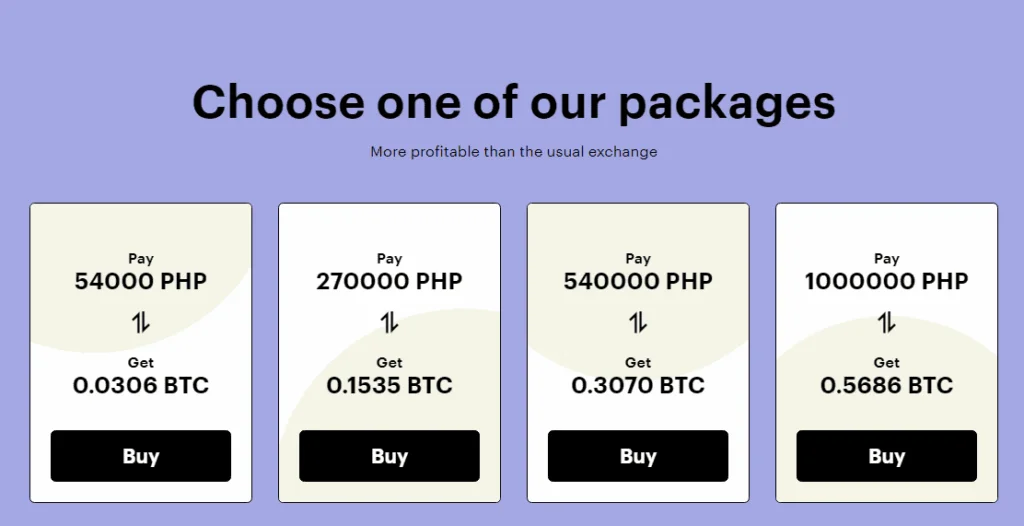Click the 0.0306 BTC get amount

141,385
